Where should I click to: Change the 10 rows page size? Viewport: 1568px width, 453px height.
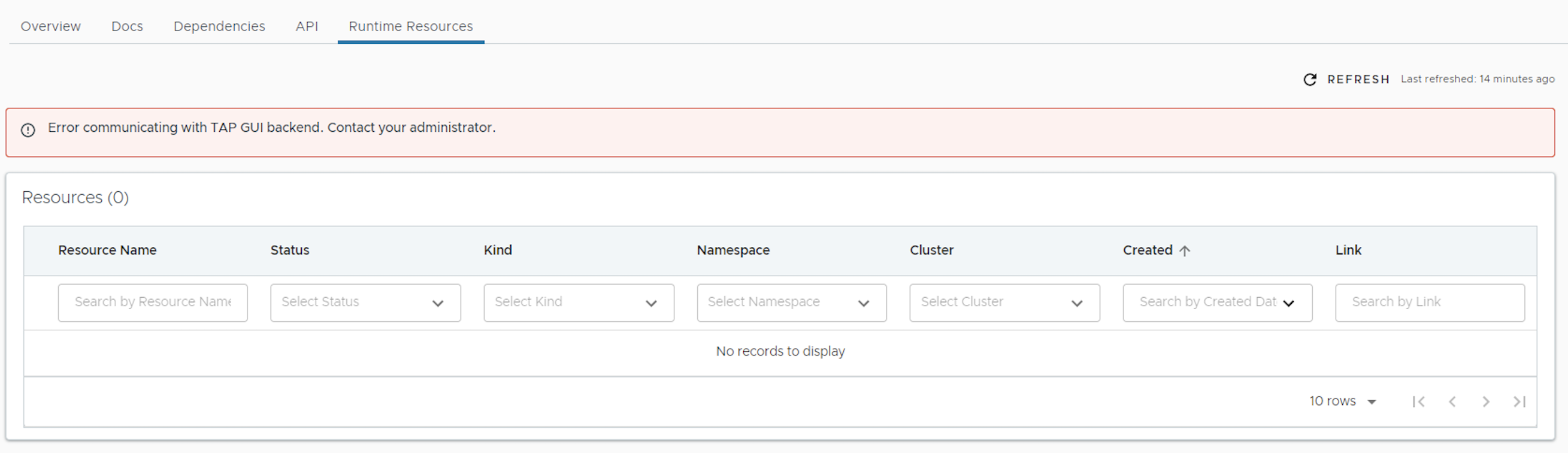click(x=1343, y=401)
